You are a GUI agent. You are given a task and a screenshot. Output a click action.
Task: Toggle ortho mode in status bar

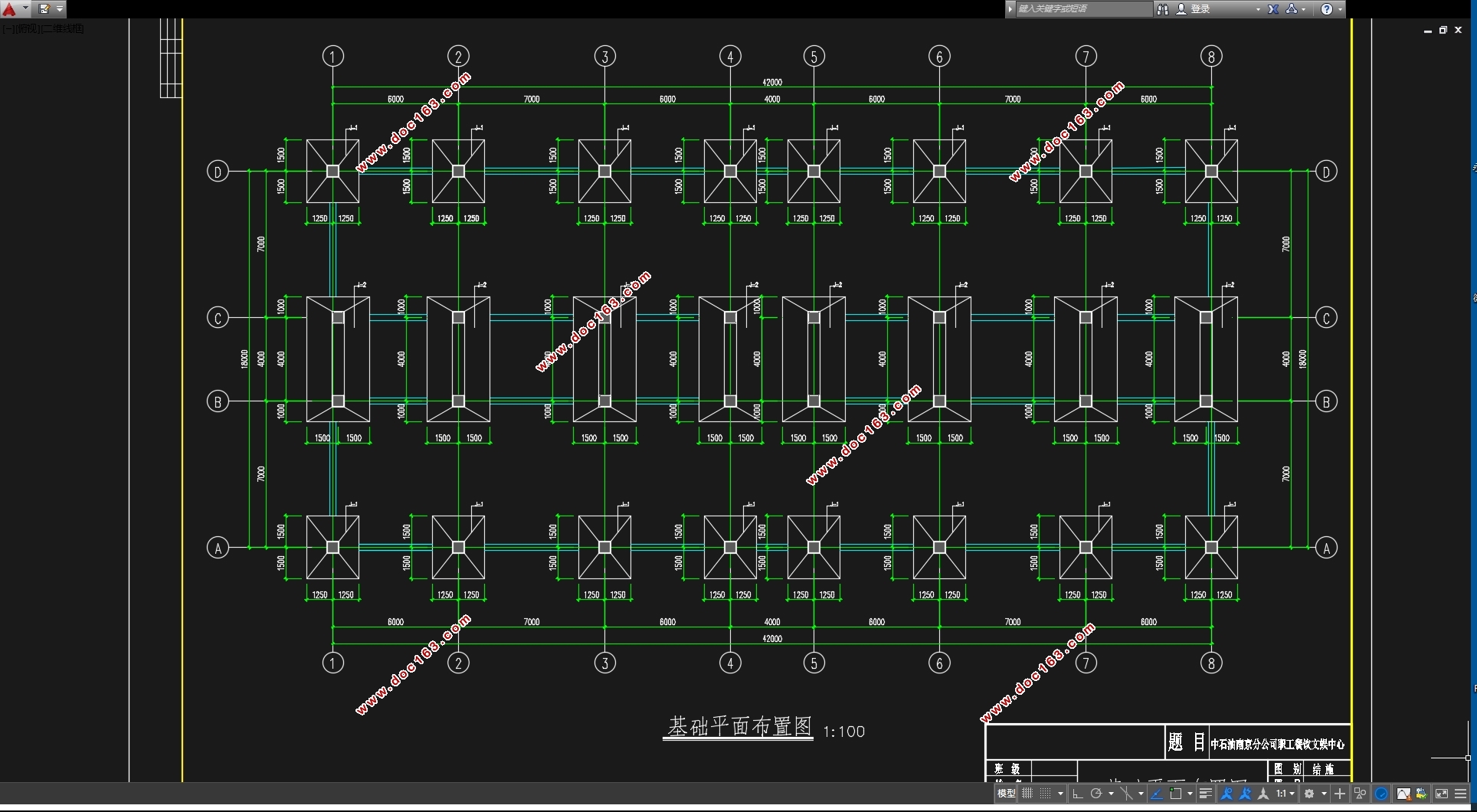pyautogui.click(x=1077, y=794)
